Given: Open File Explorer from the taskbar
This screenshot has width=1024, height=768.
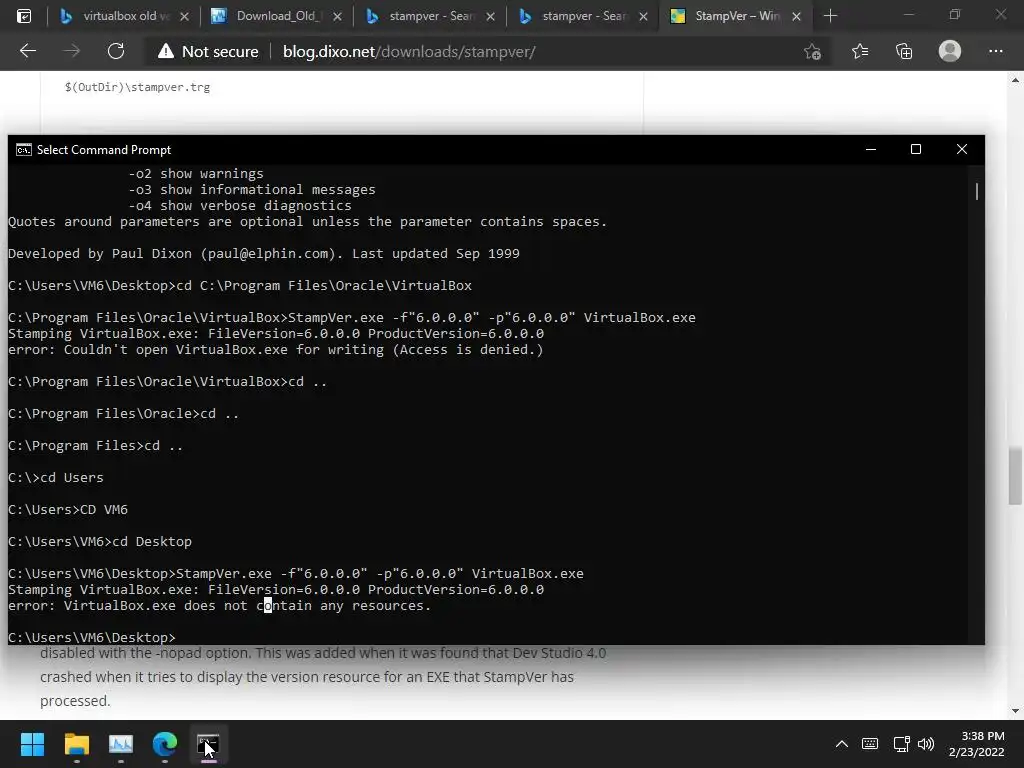Looking at the screenshot, I should pyautogui.click(x=76, y=744).
